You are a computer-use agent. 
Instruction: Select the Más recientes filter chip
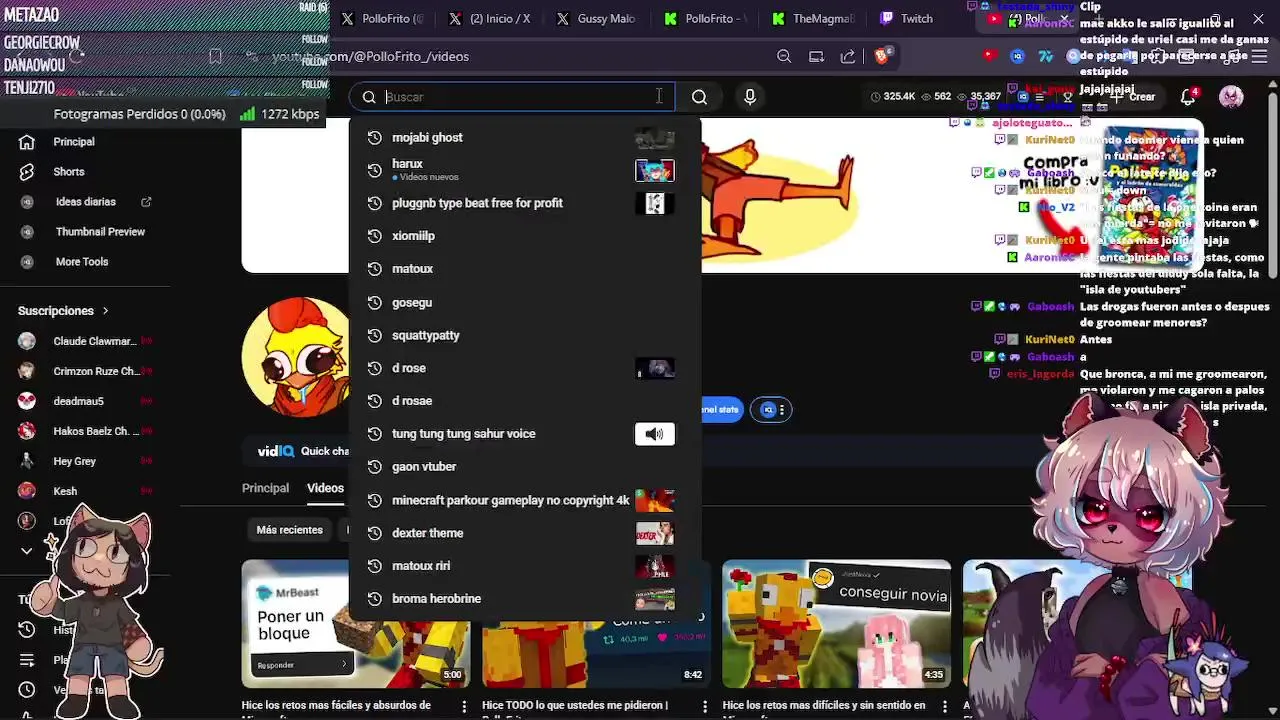[x=289, y=530]
